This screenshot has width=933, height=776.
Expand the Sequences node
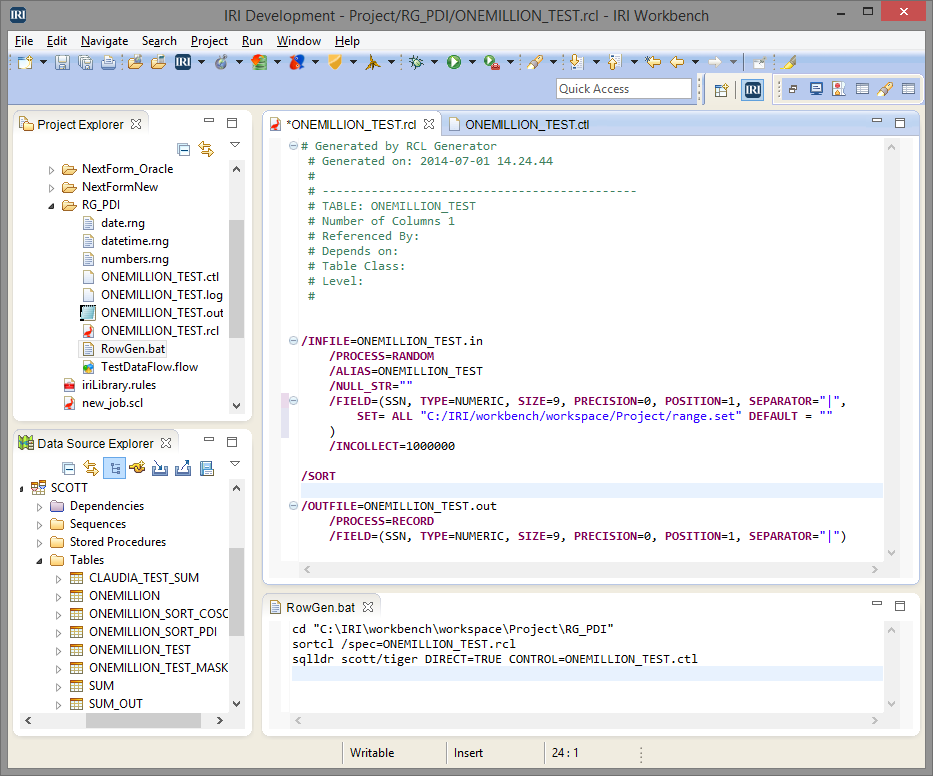[x=40, y=525]
